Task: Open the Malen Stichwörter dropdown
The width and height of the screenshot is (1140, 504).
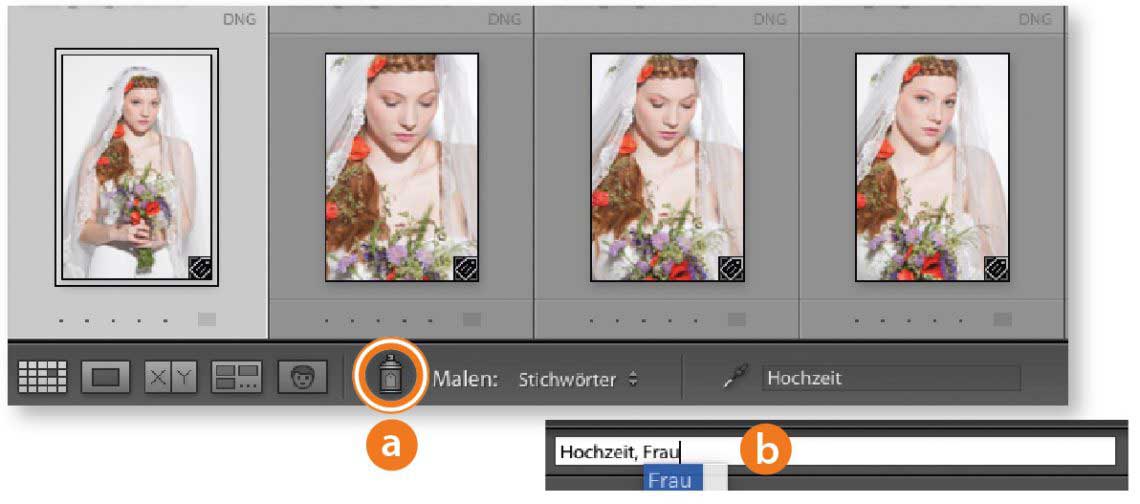Action: tap(578, 380)
